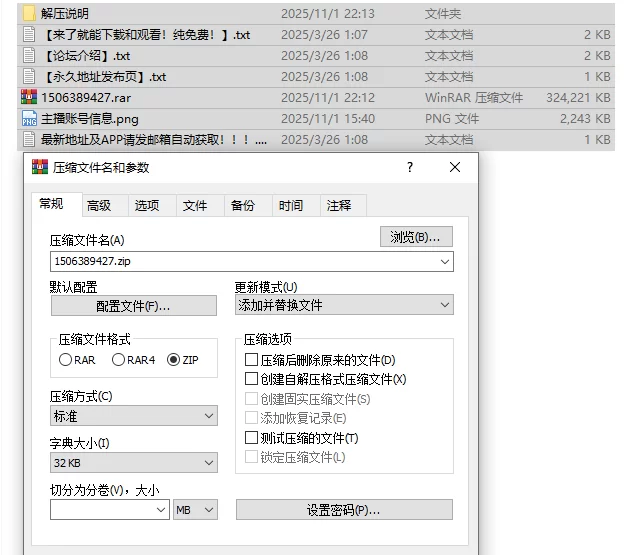
Task: Open the 压缩方式 dropdown list
Action: click(x=133, y=415)
